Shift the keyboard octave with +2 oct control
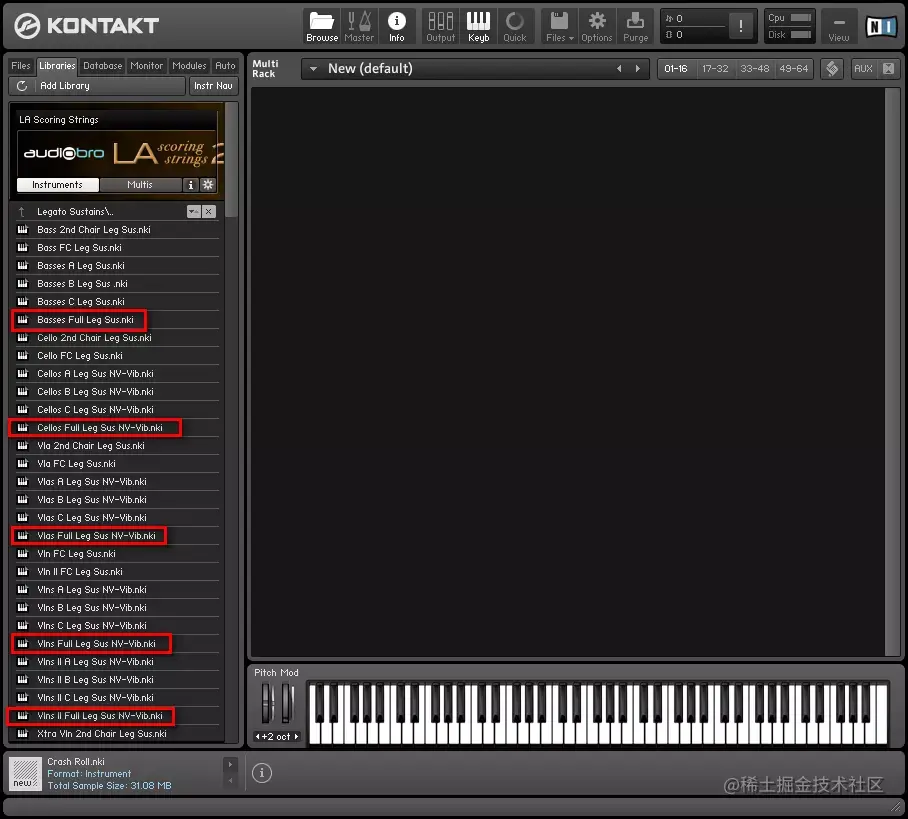Viewport: 908px width, 819px height. click(x=277, y=737)
